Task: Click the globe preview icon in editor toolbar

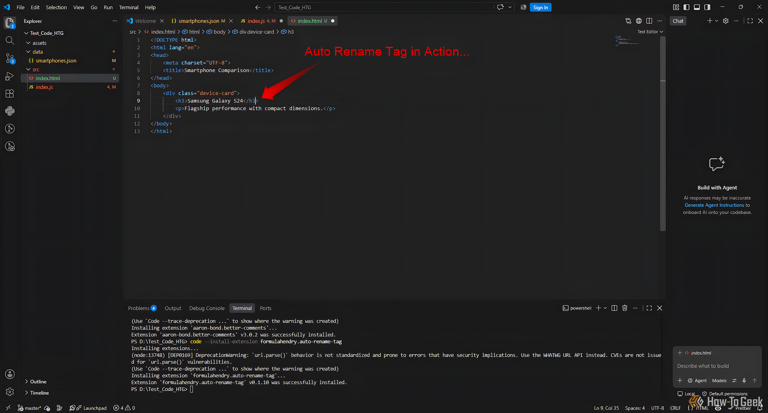Action: pyautogui.click(x=639, y=21)
